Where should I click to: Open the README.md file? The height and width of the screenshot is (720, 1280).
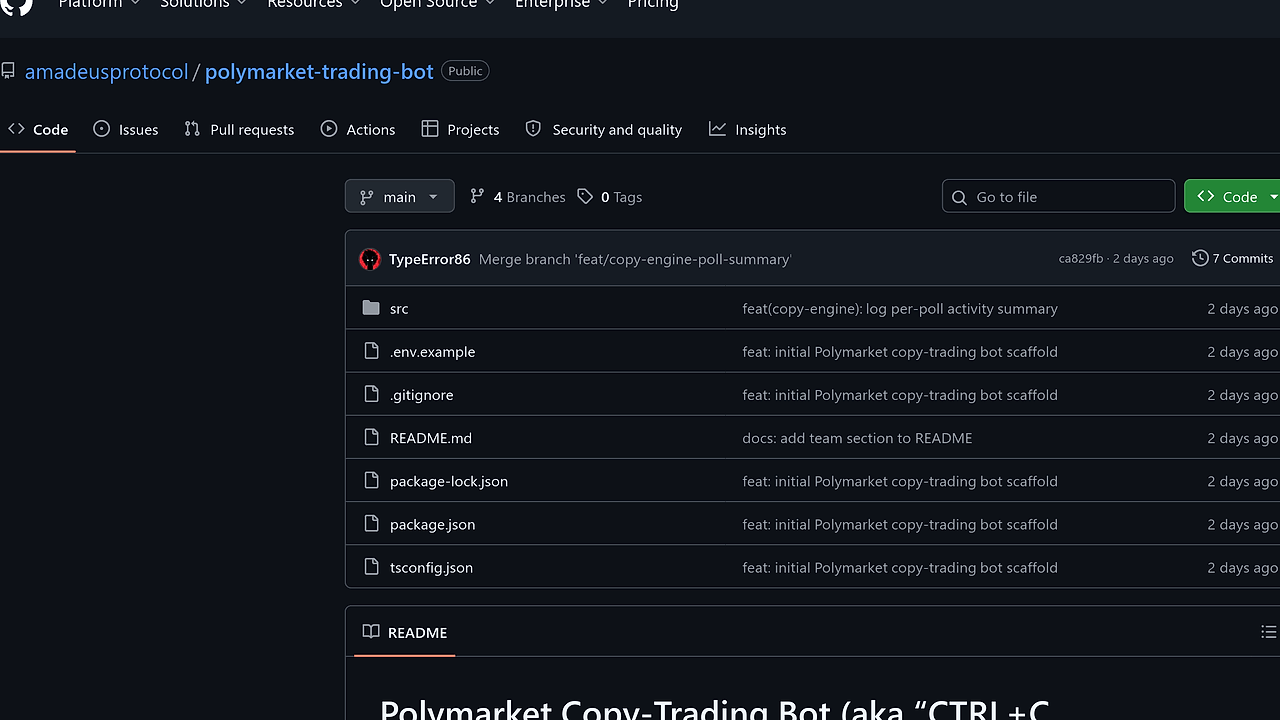pos(431,437)
